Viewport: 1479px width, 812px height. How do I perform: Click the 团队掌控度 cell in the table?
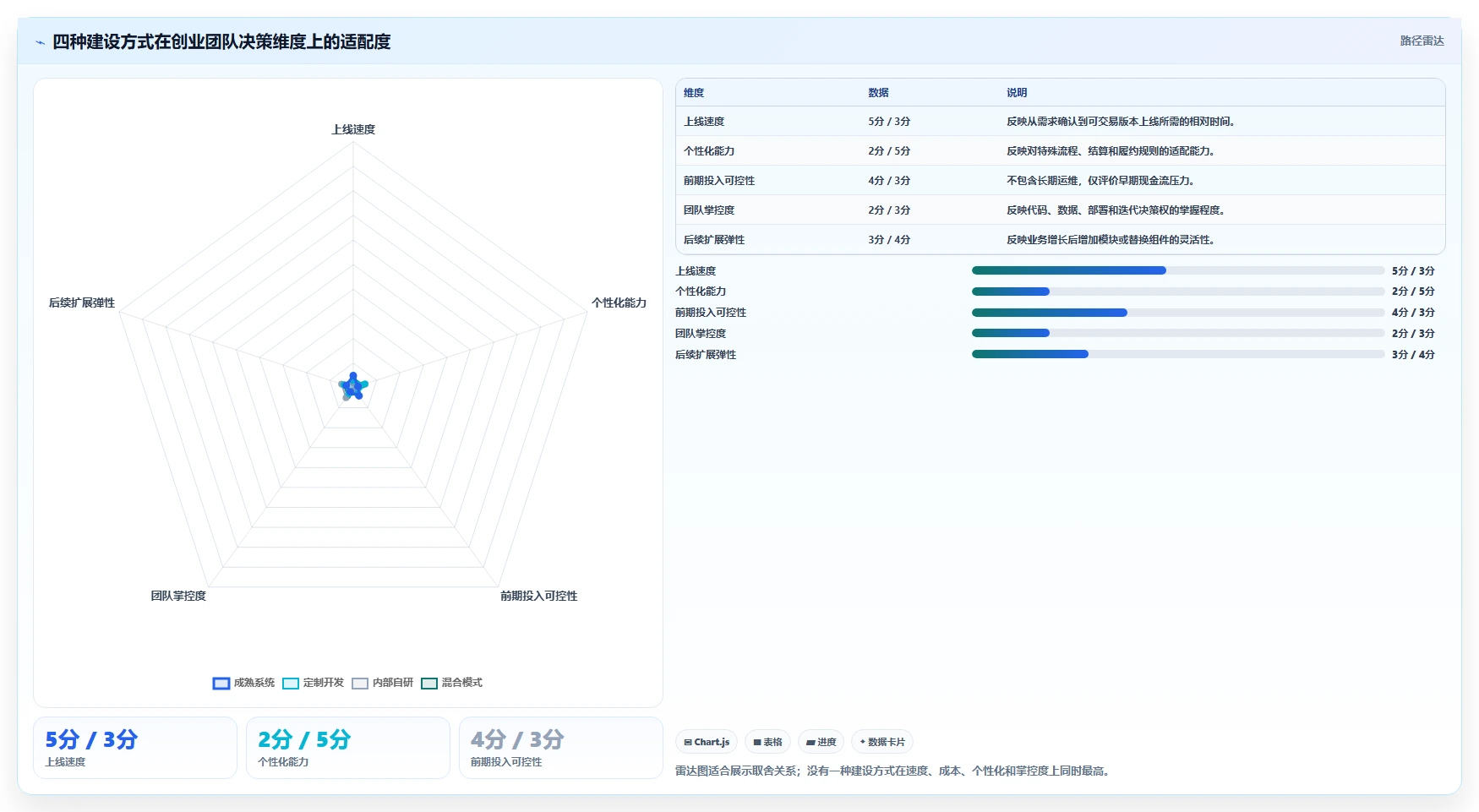tap(709, 210)
